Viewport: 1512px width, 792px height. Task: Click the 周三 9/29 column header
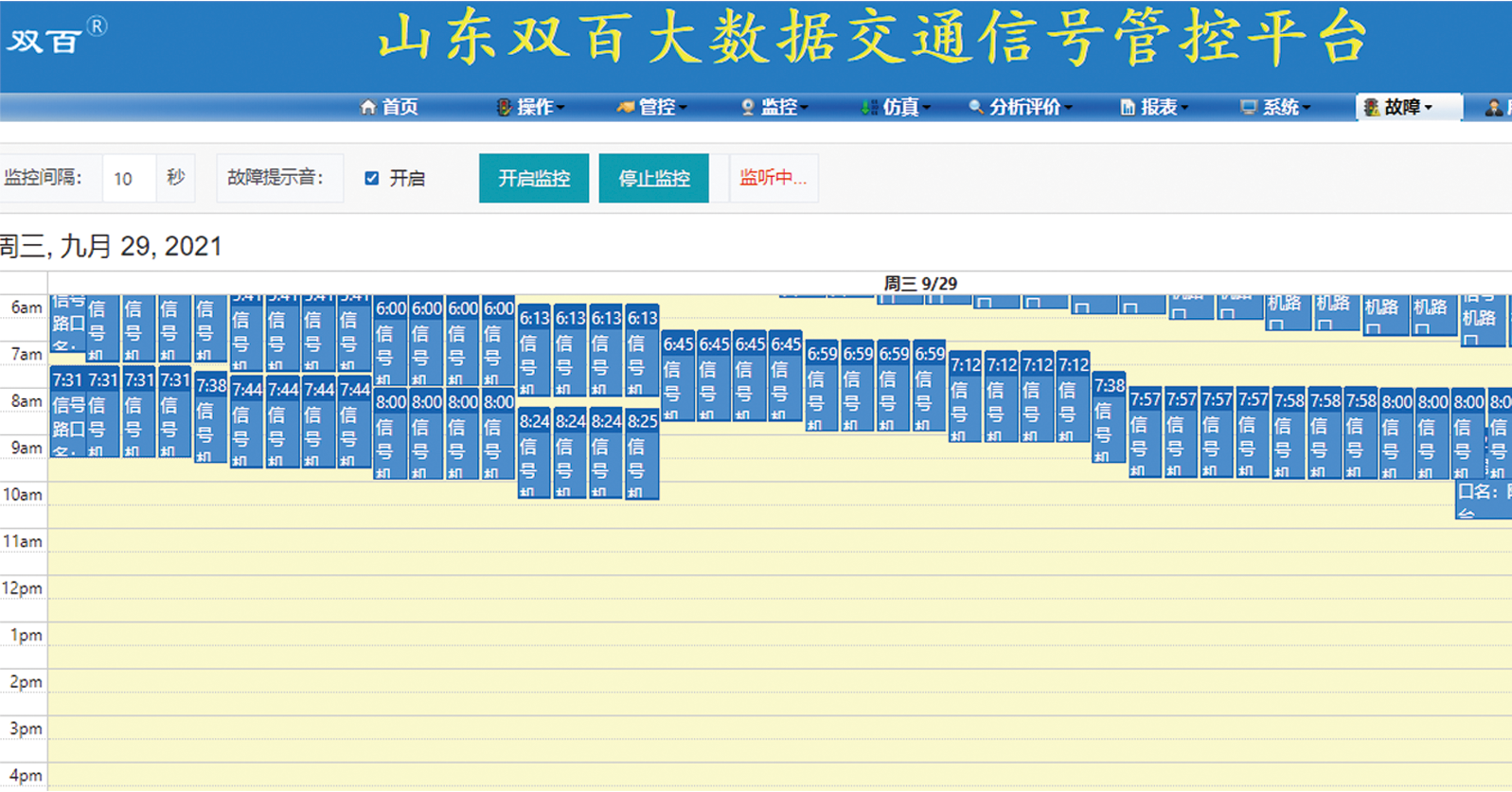920,283
